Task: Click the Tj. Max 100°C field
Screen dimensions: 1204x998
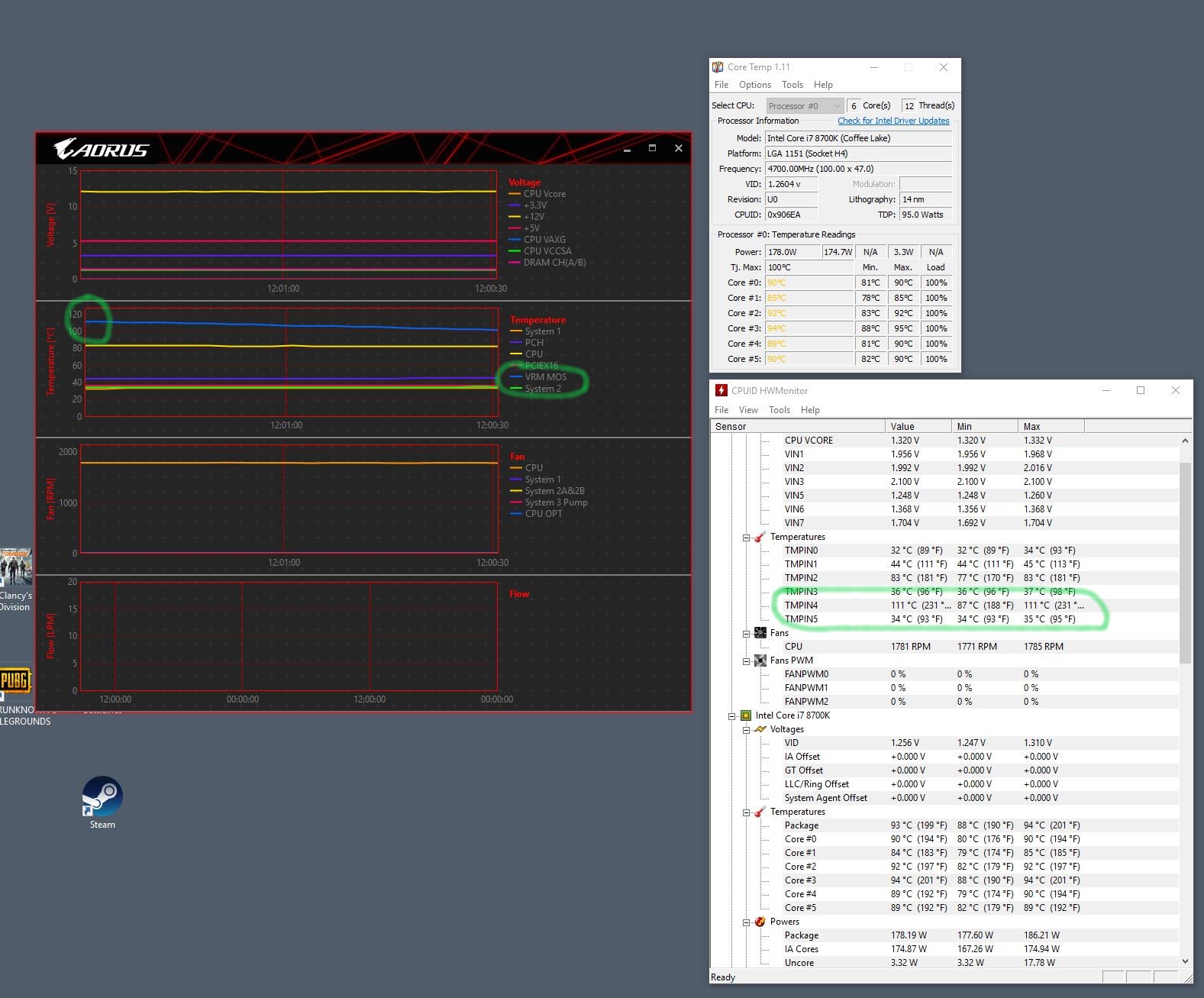Action: coord(809,267)
